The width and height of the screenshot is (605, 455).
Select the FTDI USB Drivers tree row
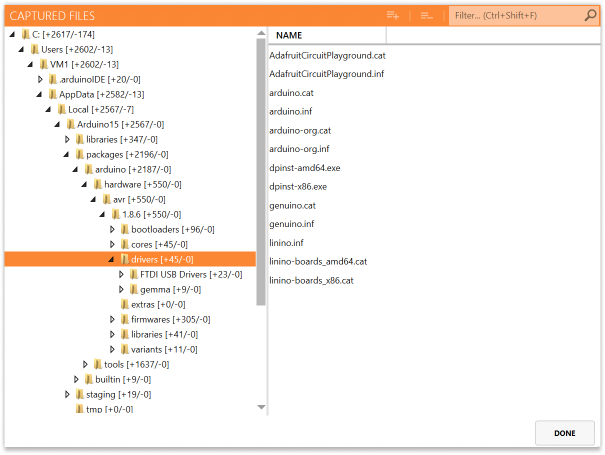[x=130, y=274]
